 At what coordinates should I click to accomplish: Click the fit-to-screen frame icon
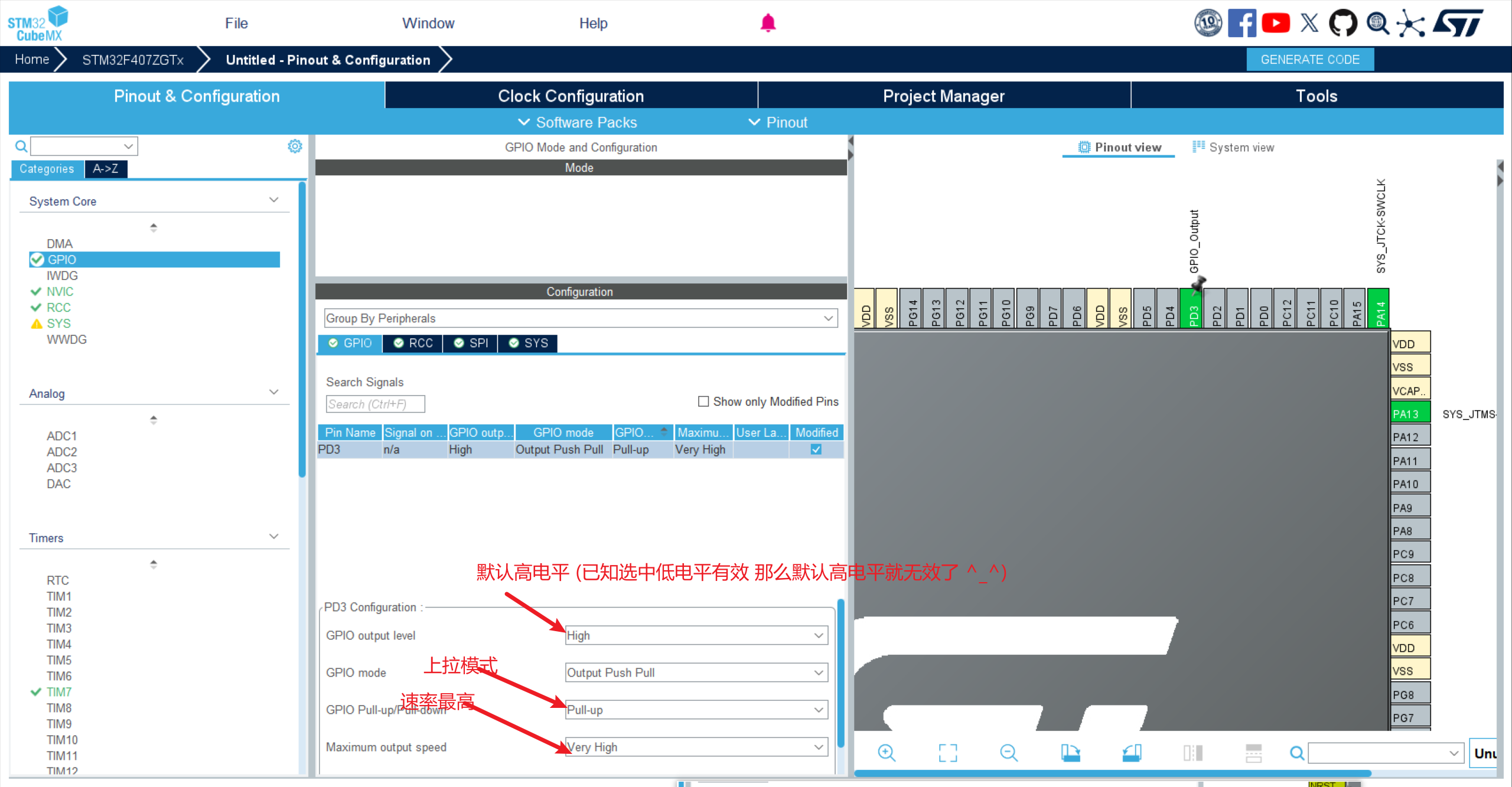948,753
